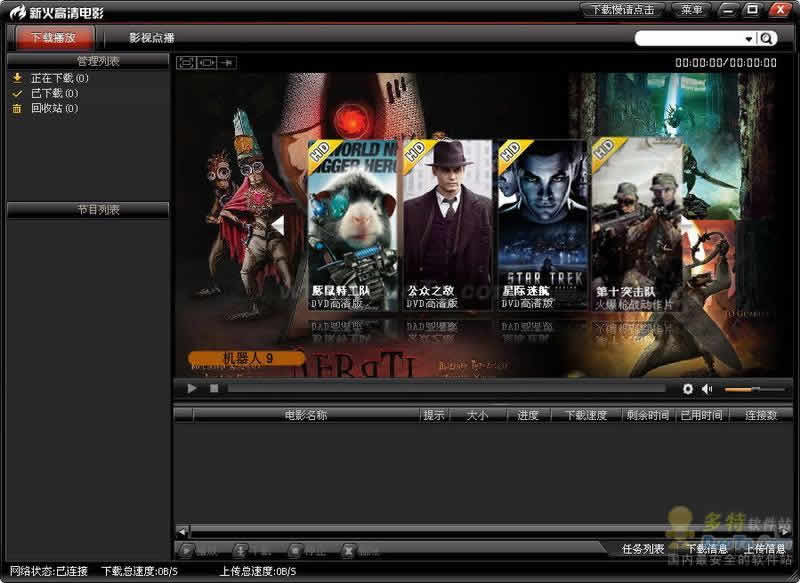Click the task list scrollbar's left arrow
Viewport: 800px width, 583px height.
[x=182, y=532]
